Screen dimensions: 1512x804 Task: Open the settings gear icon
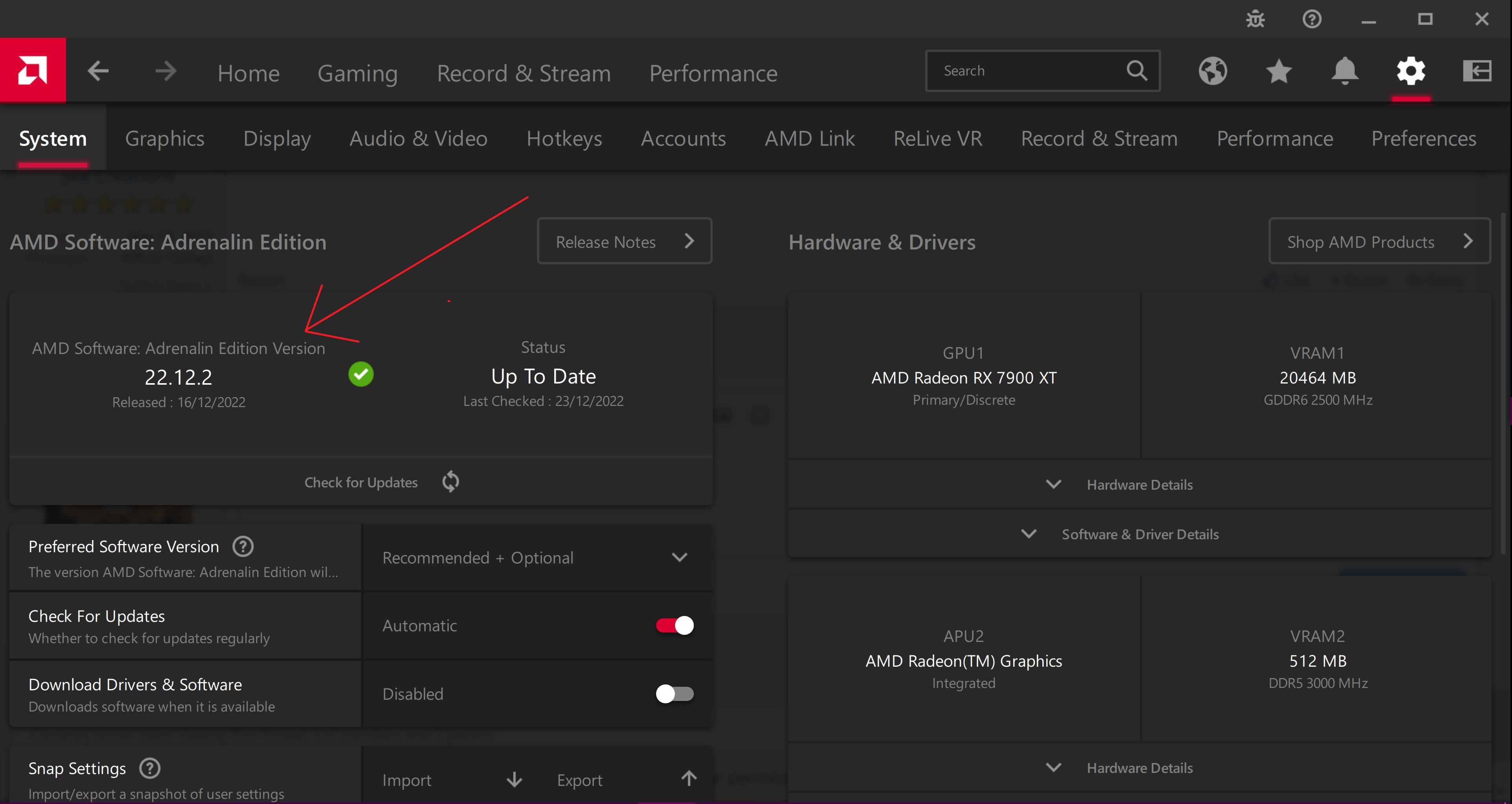pos(1411,71)
